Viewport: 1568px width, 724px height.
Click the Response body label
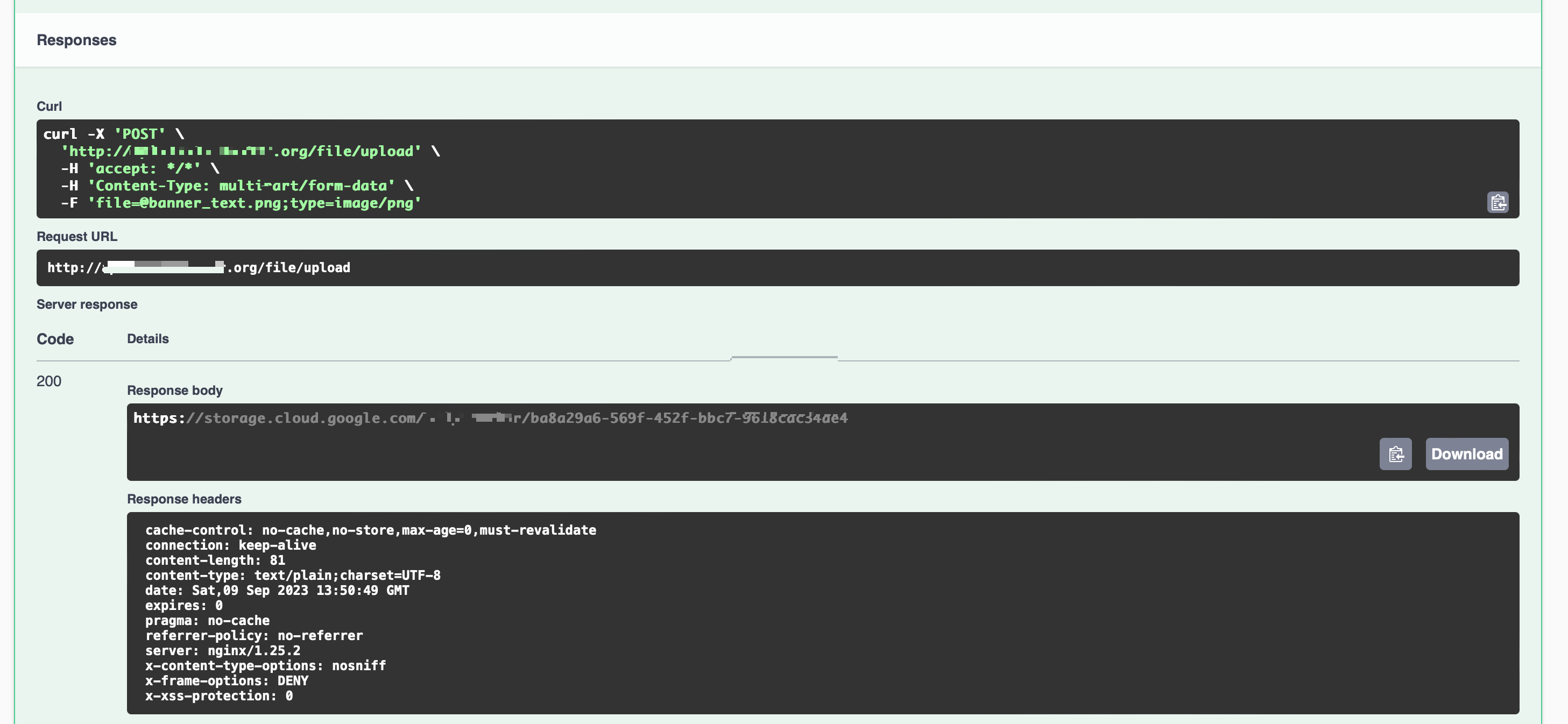(175, 391)
